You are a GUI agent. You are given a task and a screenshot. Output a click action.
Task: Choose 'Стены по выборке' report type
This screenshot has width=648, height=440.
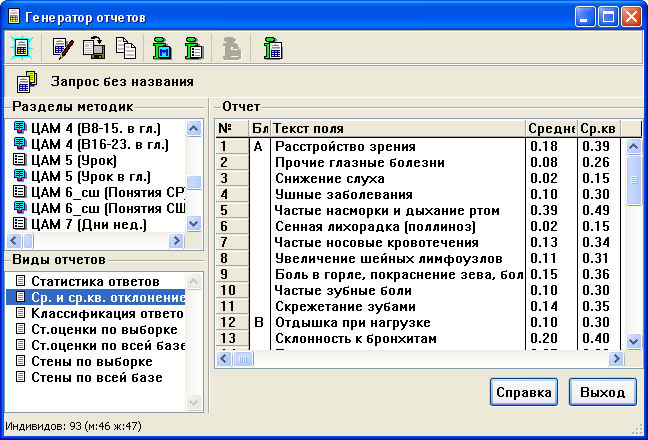coord(95,362)
